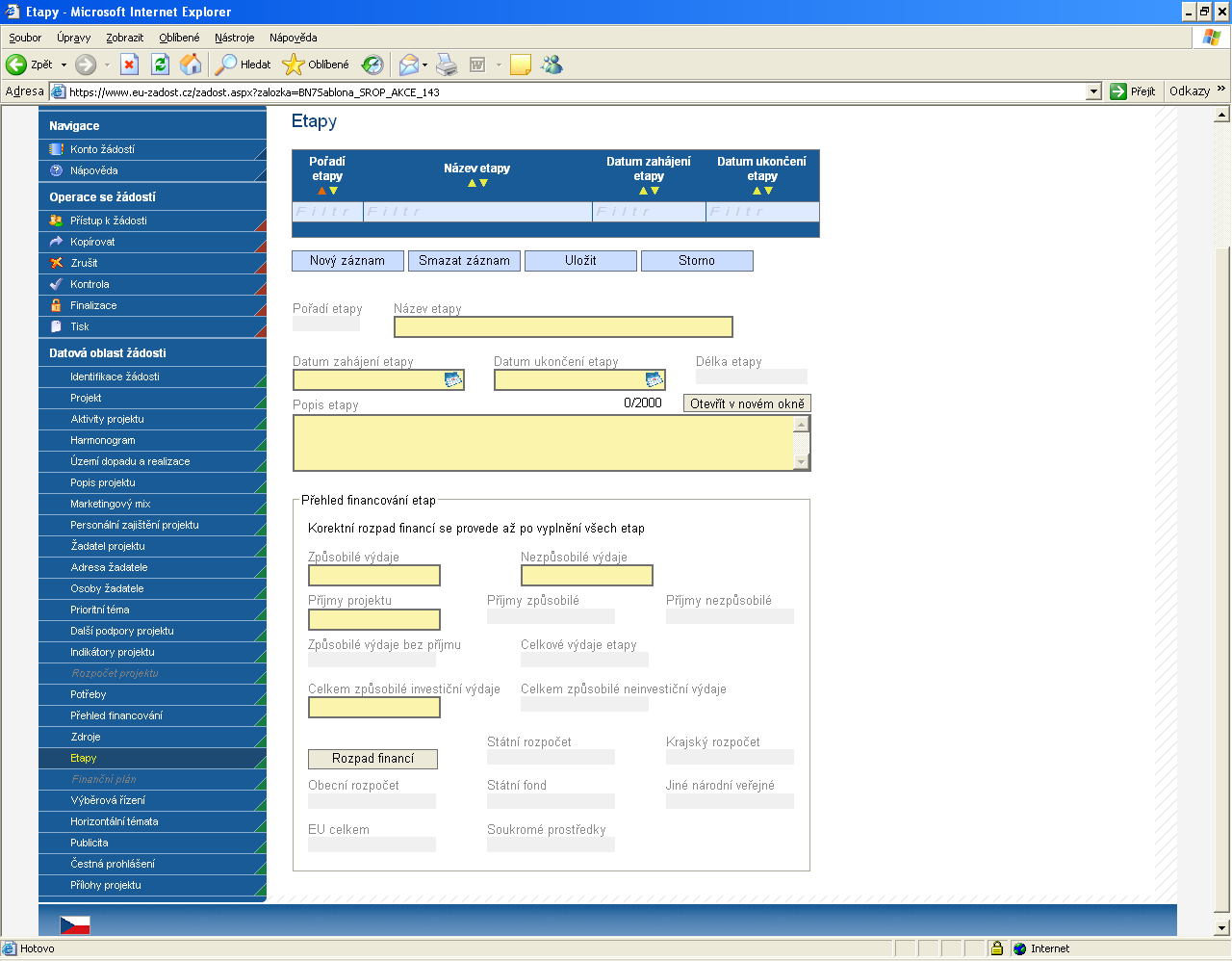
Task: Open the Oblíbené menu in menu bar
Action: [x=180, y=38]
